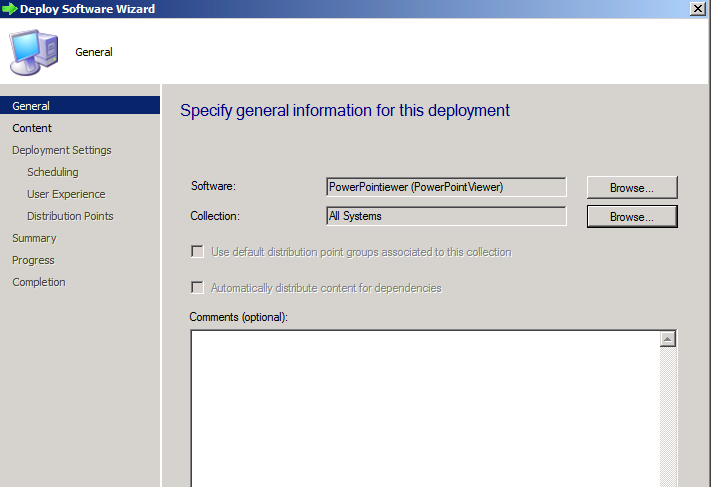Click the Collection field showing All Systems

coord(446,216)
